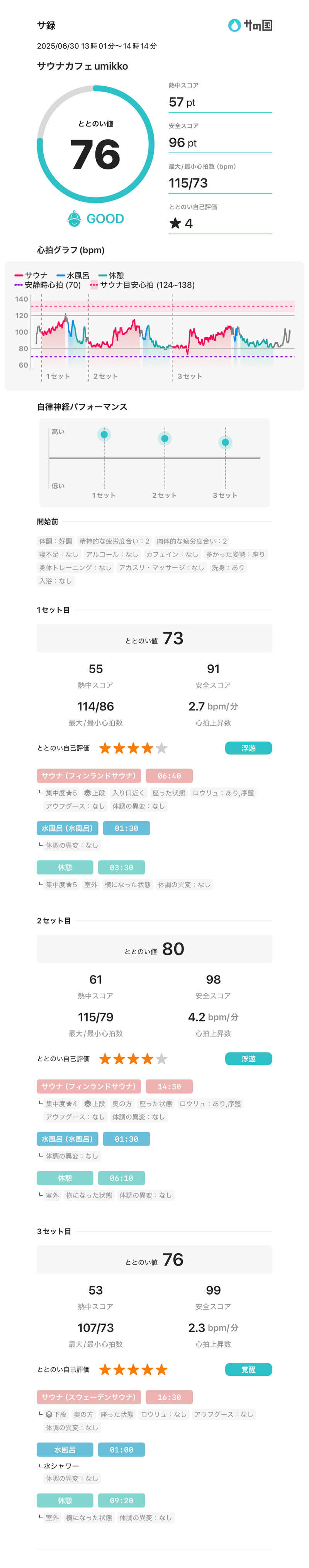Image resolution: width=309 pixels, height=1568 pixels.
Task: Click the 覚醒 tag in 3セット目
Action: coord(248,1370)
